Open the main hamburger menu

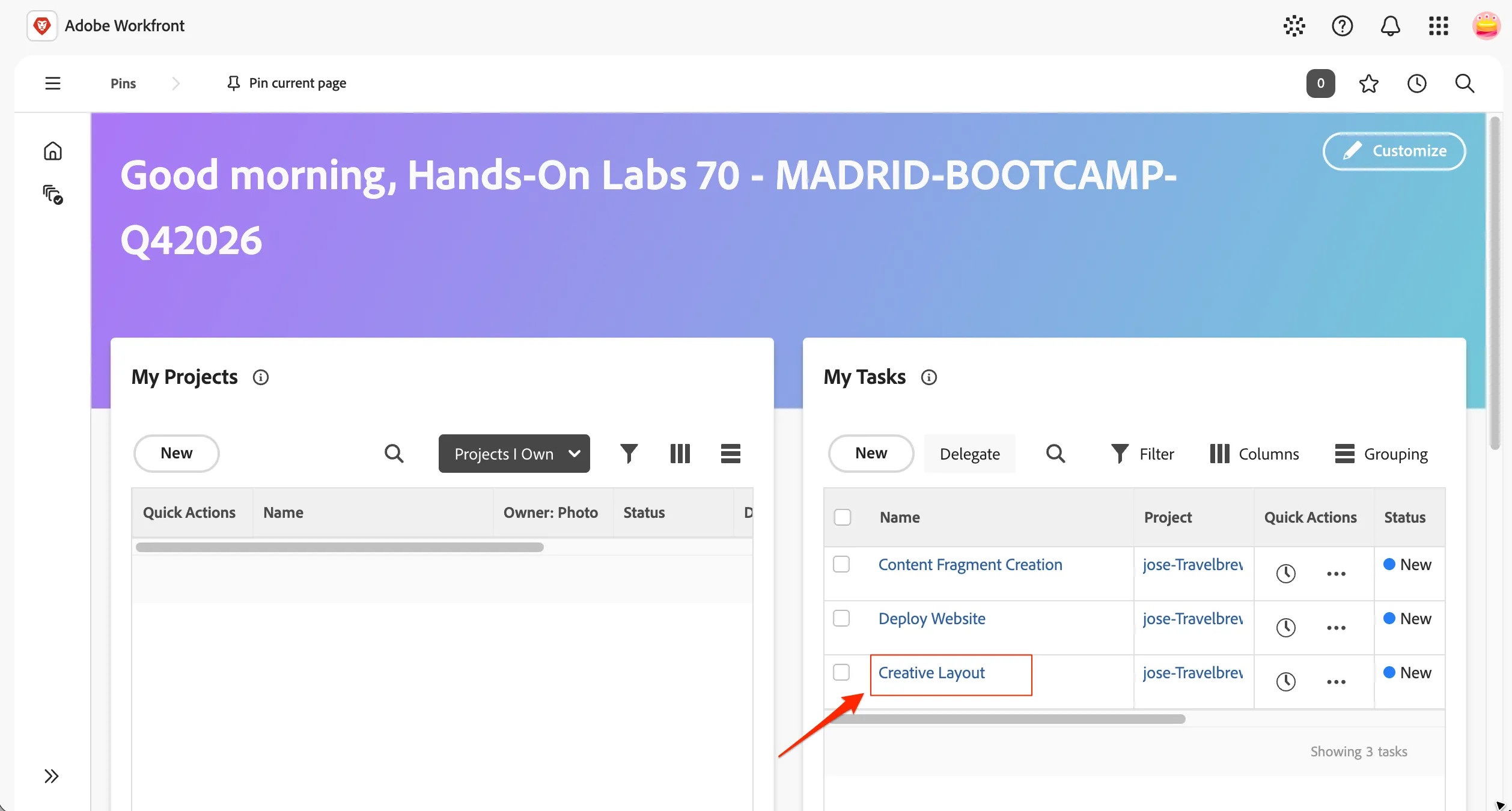[x=53, y=84]
